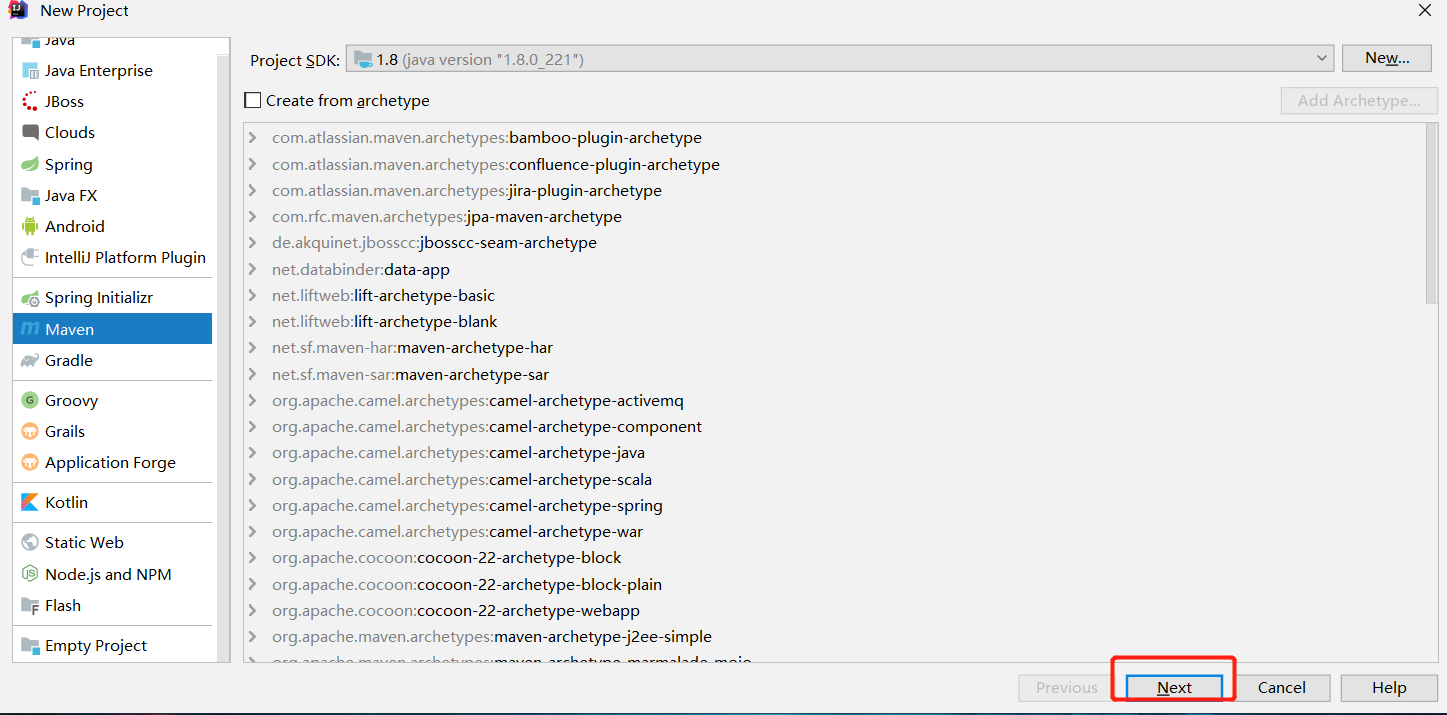This screenshot has width=1447, height=715.
Task: Click the SDK folder icon in dropdown
Action: 363,60
